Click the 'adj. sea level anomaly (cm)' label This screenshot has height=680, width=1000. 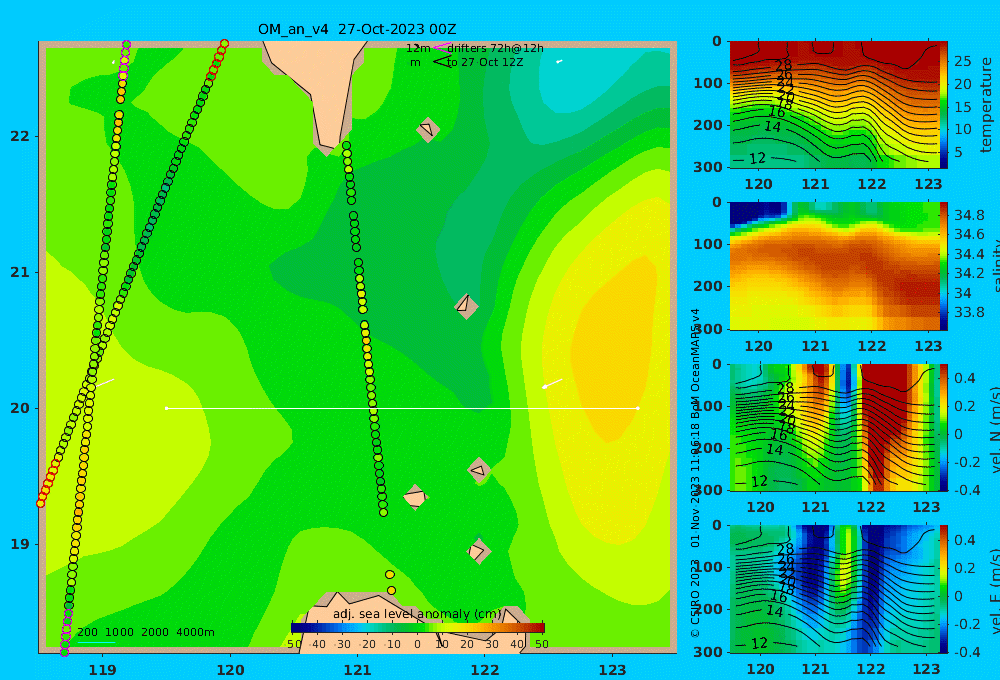click(x=417, y=614)
